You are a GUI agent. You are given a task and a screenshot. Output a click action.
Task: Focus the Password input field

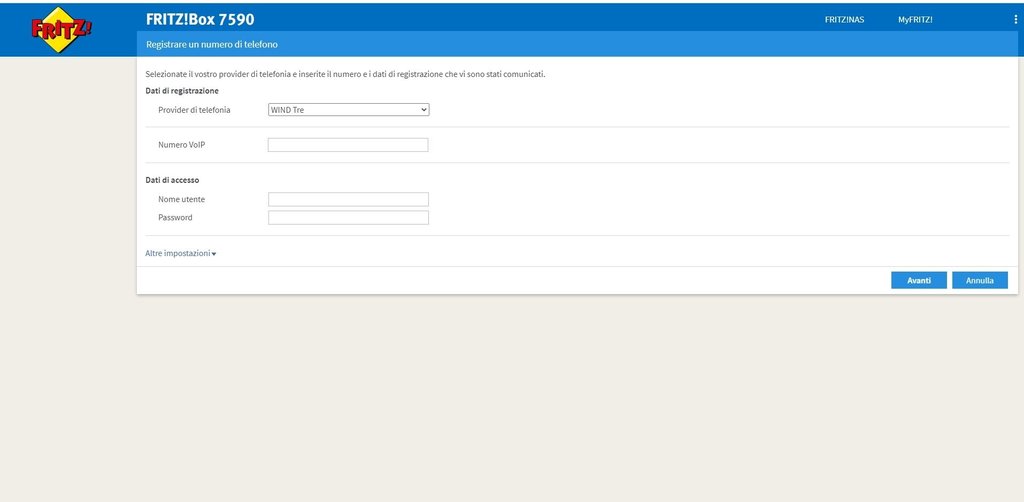coord(348,217)
